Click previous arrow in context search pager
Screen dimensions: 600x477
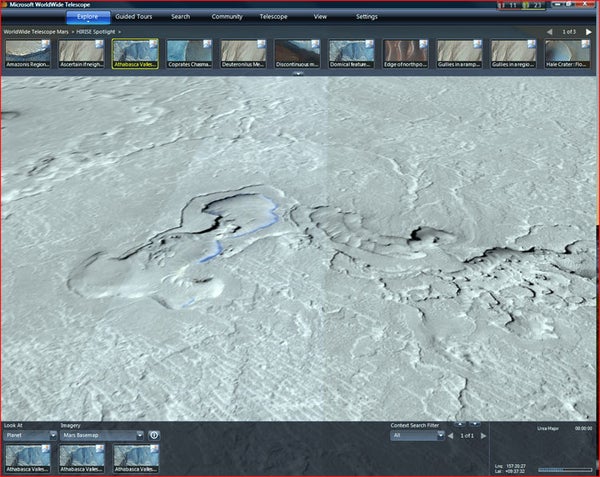click(451, 435)
